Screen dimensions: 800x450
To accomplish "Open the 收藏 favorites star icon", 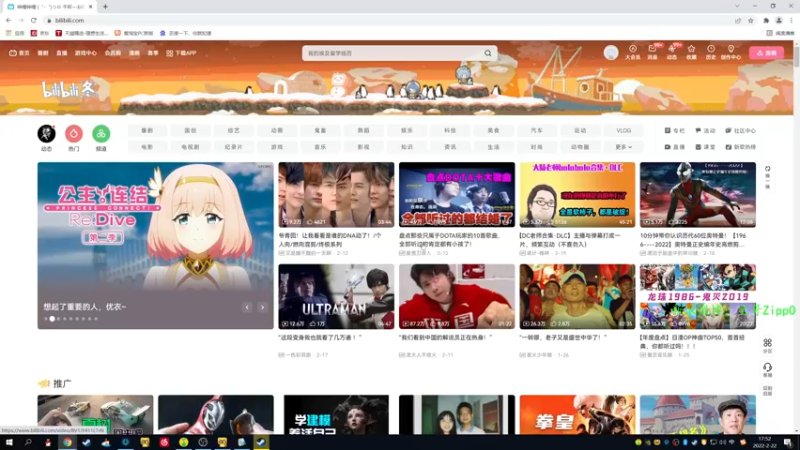I will 691,52.
